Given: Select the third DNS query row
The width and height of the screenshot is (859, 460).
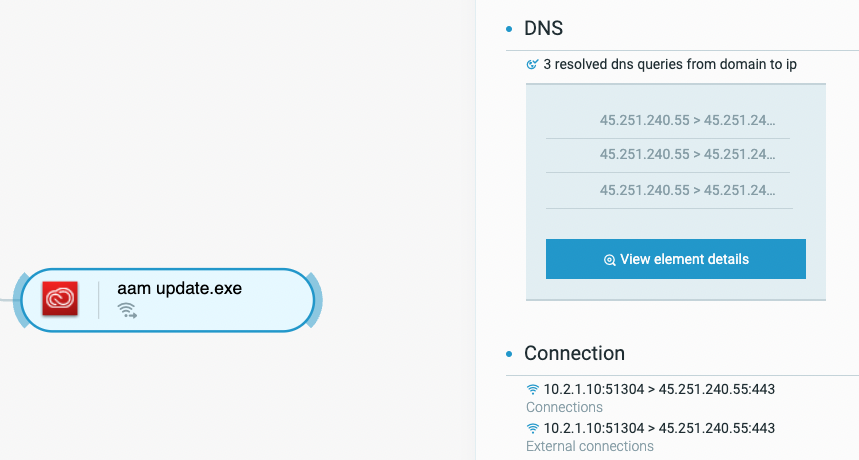Looking at the screenshot, I should (x=668, y=191).
